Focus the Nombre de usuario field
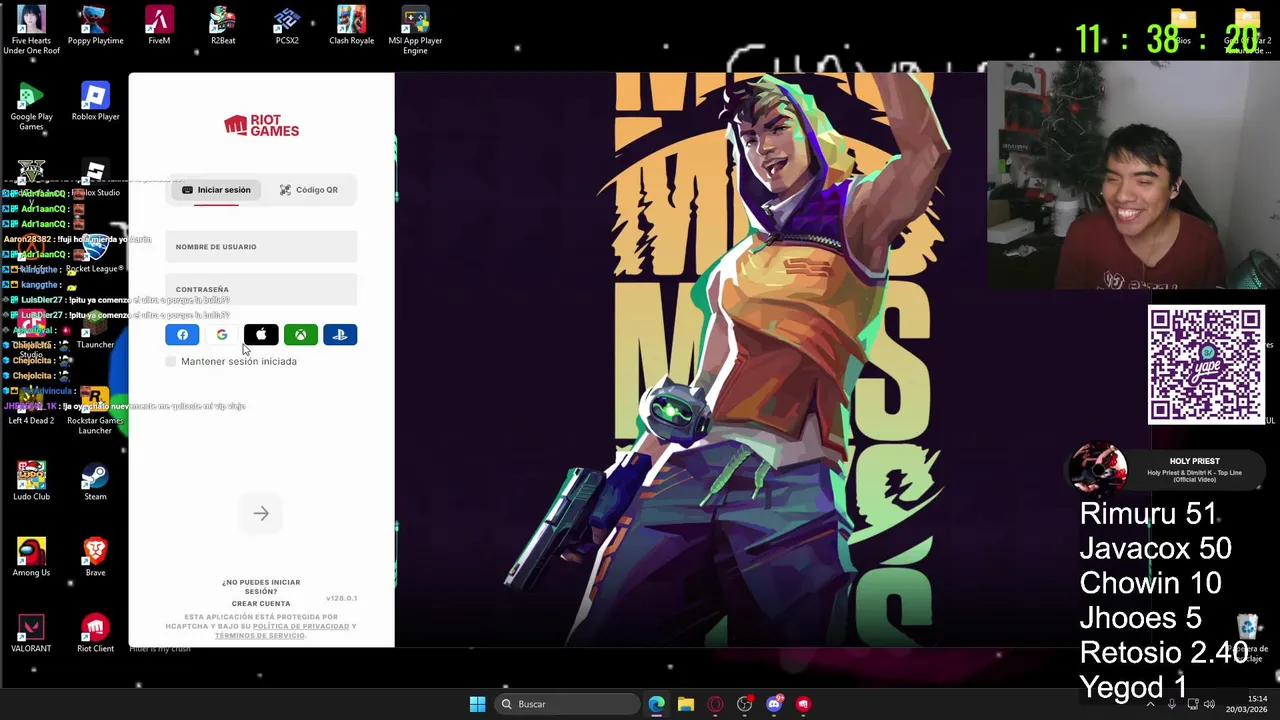Screen dimensions: 1280x720 pos(261,247)
